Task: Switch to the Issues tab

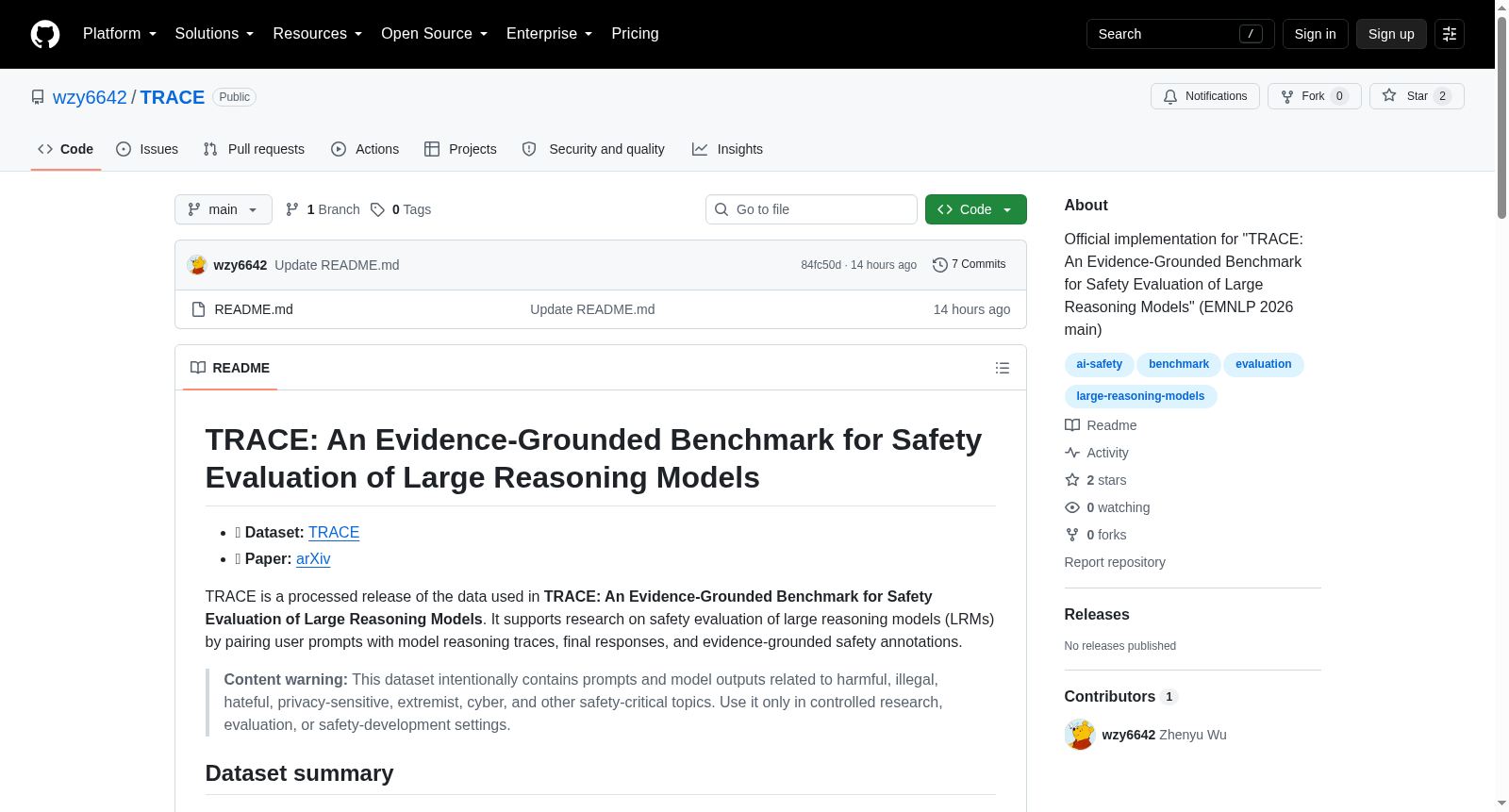Action: (147, 149)
